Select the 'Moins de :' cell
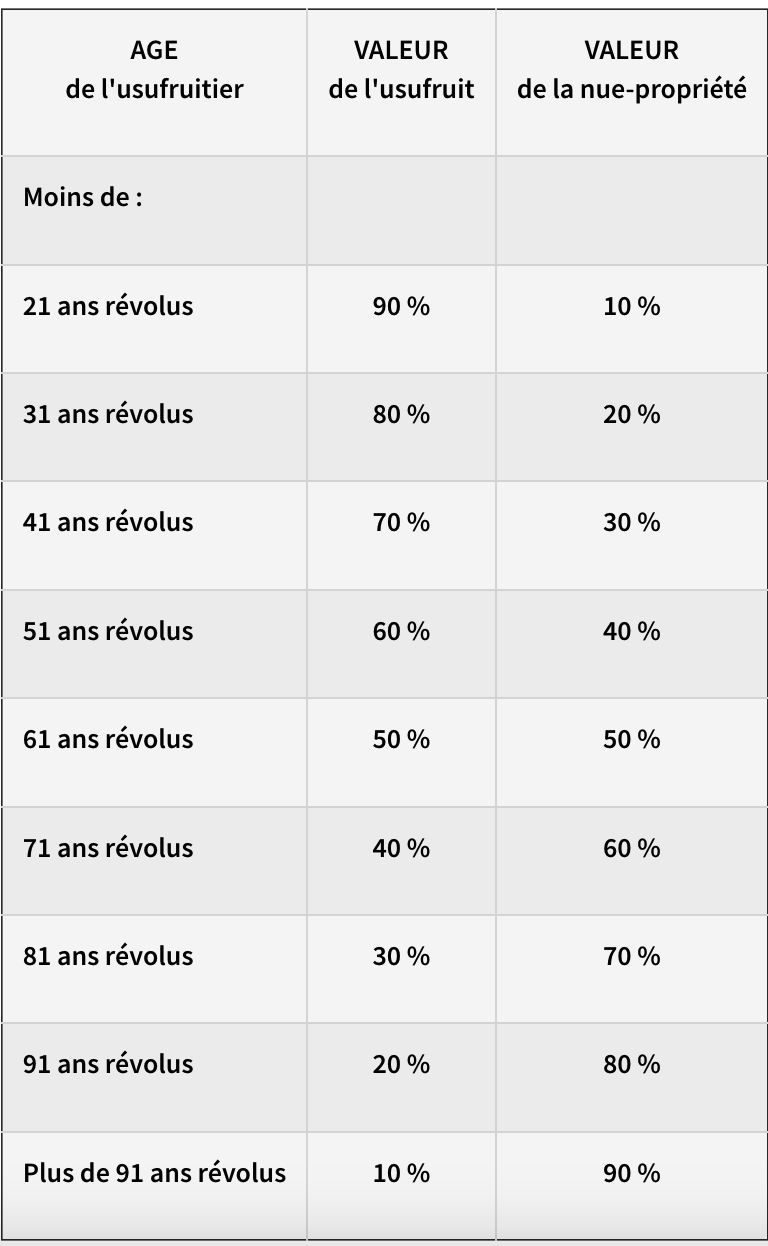This screenshot has height=1246, width=768. point(83,197)
